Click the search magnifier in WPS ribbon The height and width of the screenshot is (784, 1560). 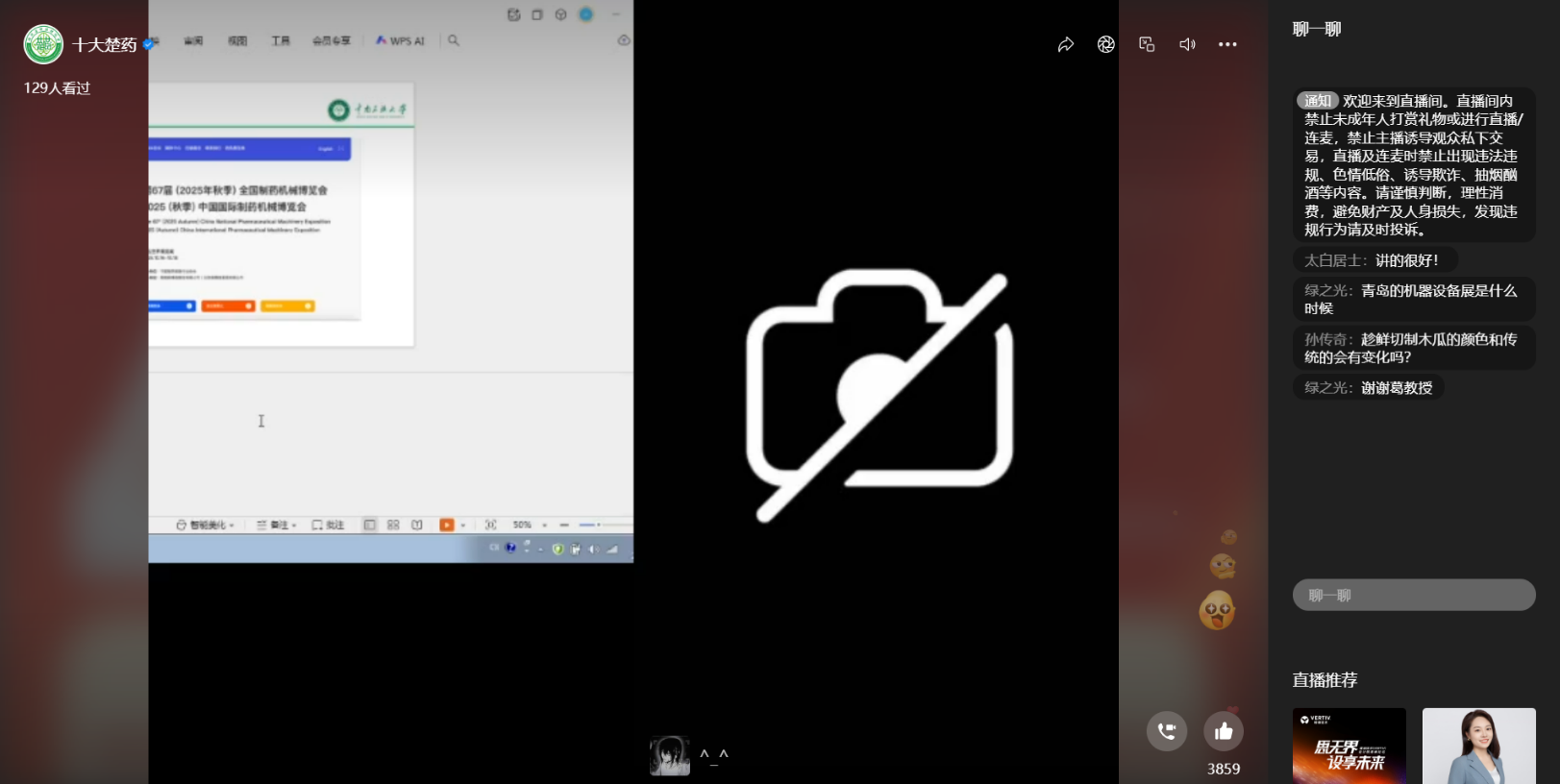[x=454, y=40]
